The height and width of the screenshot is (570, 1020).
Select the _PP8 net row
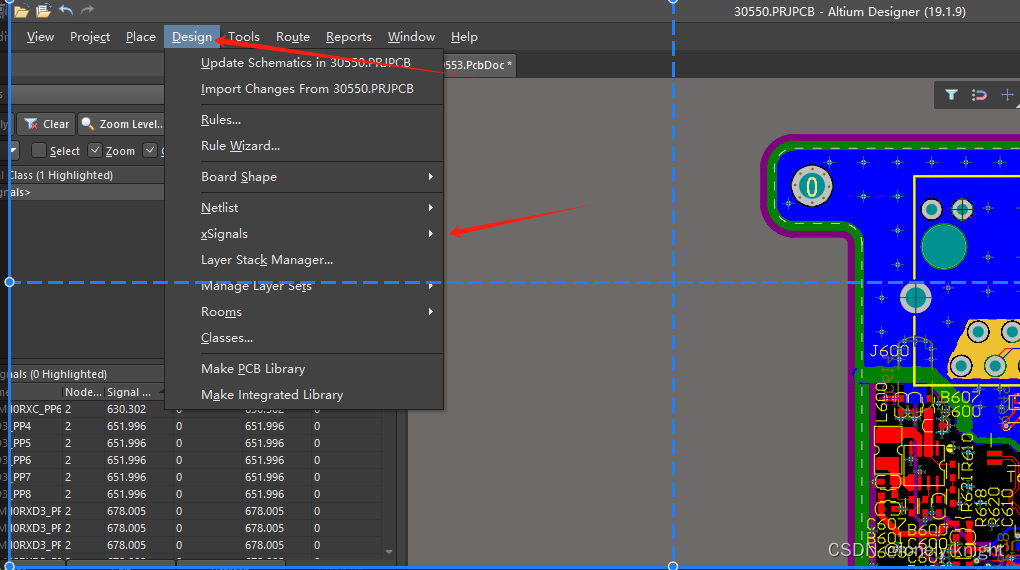tap(191, 494)
